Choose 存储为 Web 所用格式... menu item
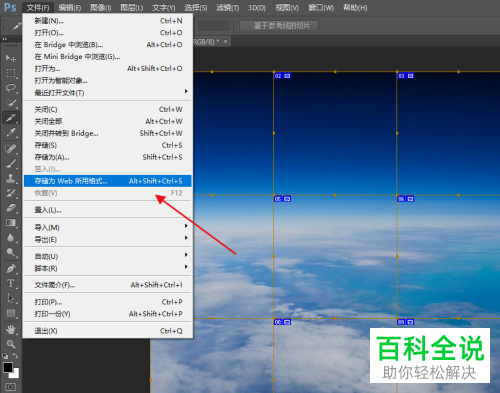Viewport: 500px width, 393px height. [x=108, y=181]
